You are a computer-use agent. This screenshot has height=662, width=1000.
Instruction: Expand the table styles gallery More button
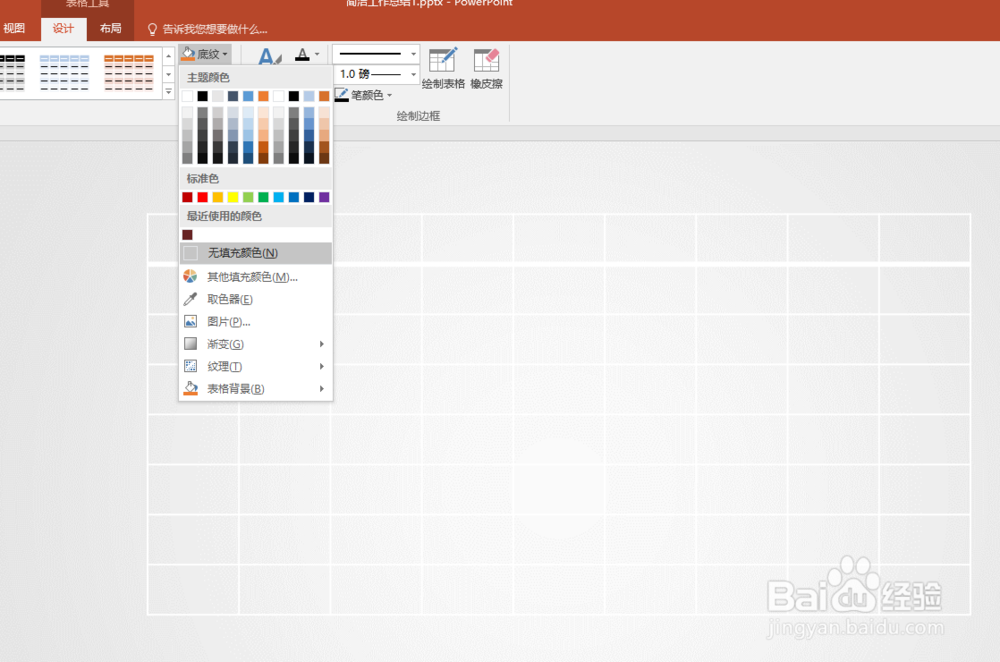point(168,92)
